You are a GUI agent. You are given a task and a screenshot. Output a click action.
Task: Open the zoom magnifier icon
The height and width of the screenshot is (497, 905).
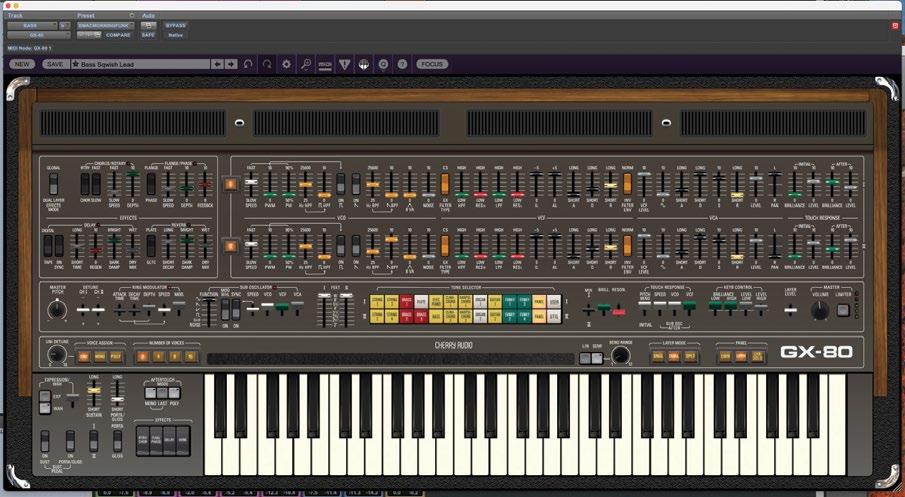[306, 64]
